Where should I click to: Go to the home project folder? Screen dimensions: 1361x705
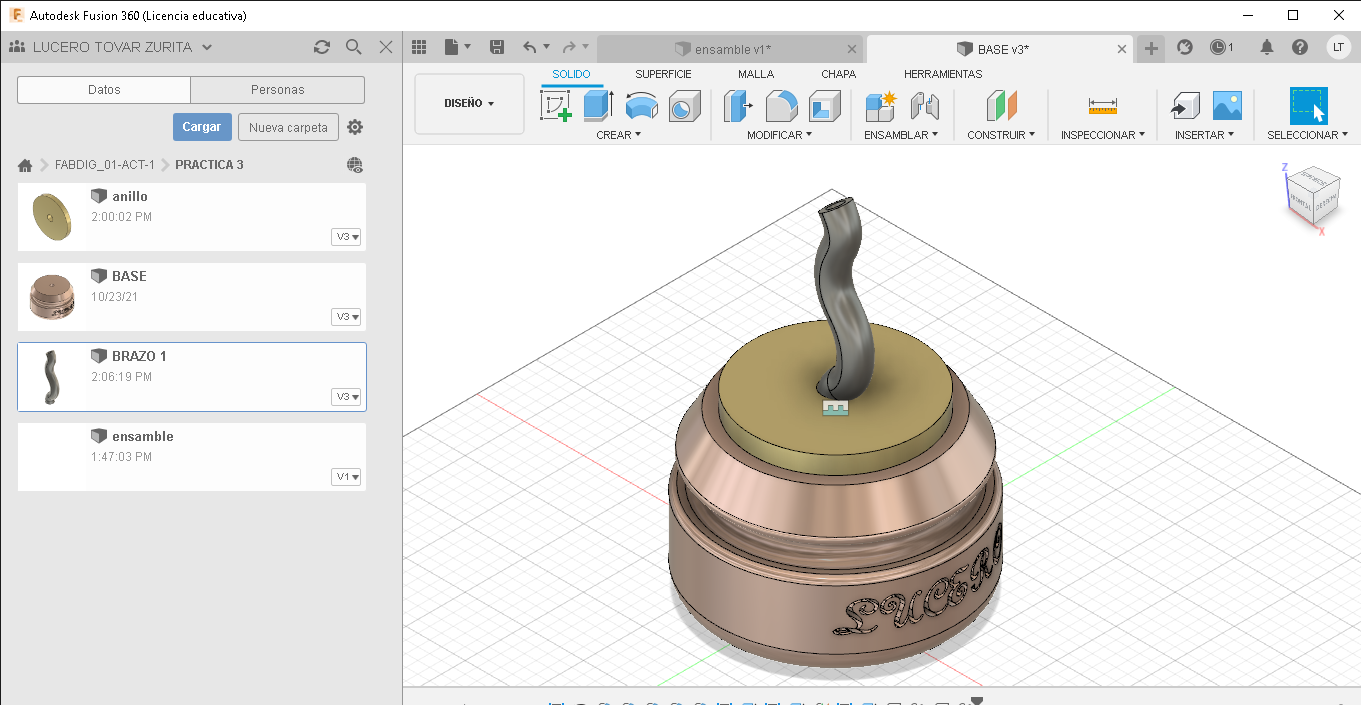pos(25,165)
